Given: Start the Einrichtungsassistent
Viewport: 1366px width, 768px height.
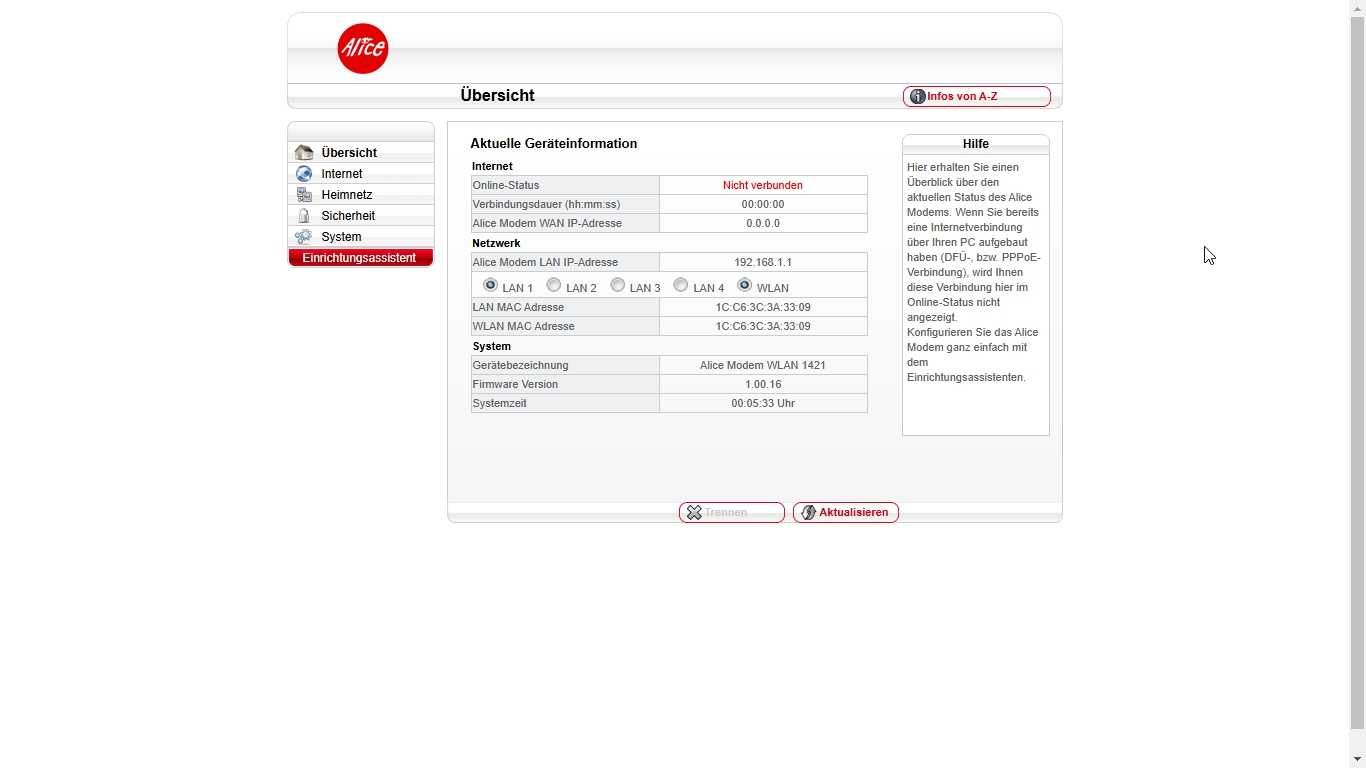Looking at the screenshot, I should [x=361, y=258].
